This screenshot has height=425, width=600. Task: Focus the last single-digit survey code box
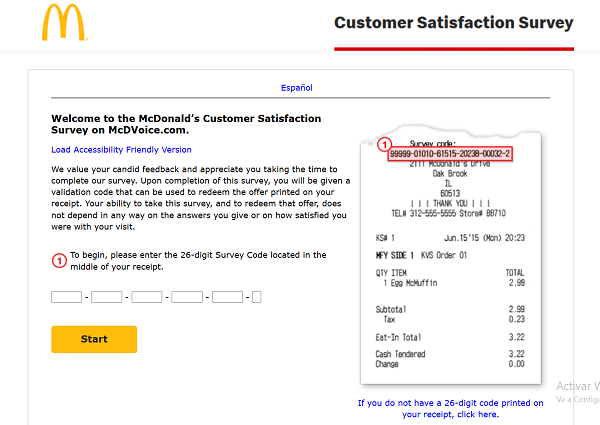256,297
